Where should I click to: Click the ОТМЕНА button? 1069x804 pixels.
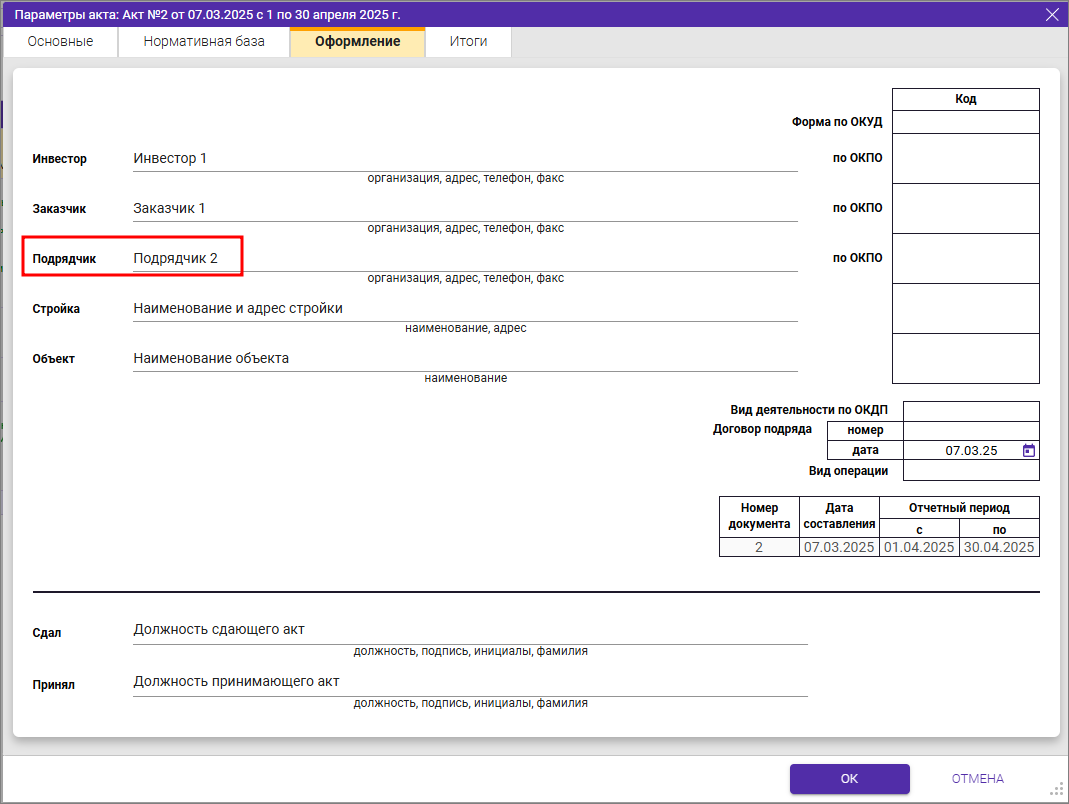[977, 779]
